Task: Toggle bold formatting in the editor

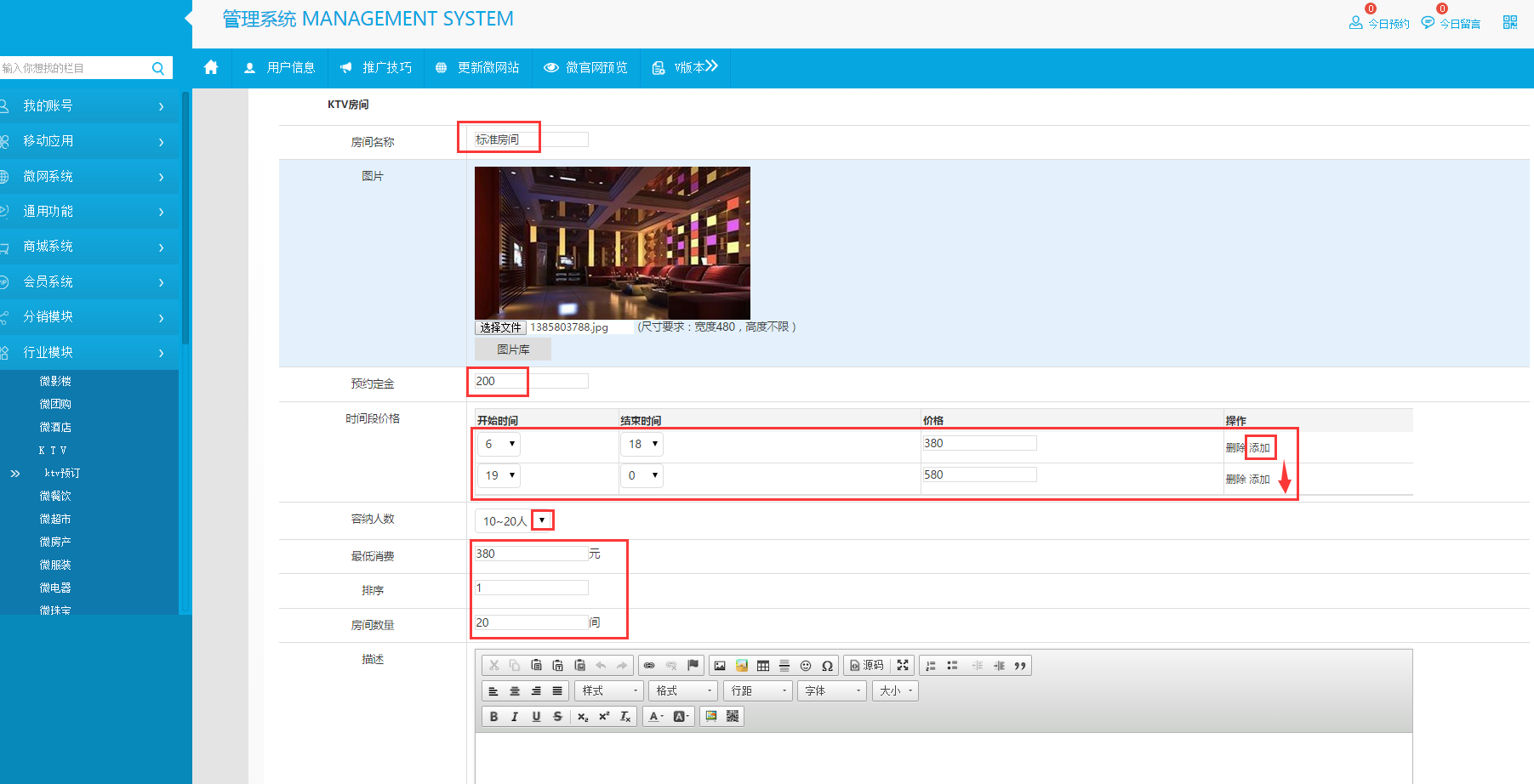Action: 493,717
